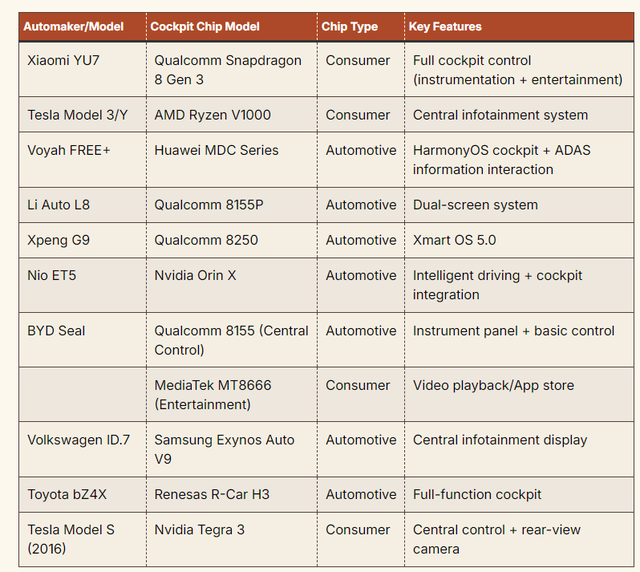Select the BYD Seal cell
The image size is (640, 572).
pyautogui.click(x=57, y=330)
